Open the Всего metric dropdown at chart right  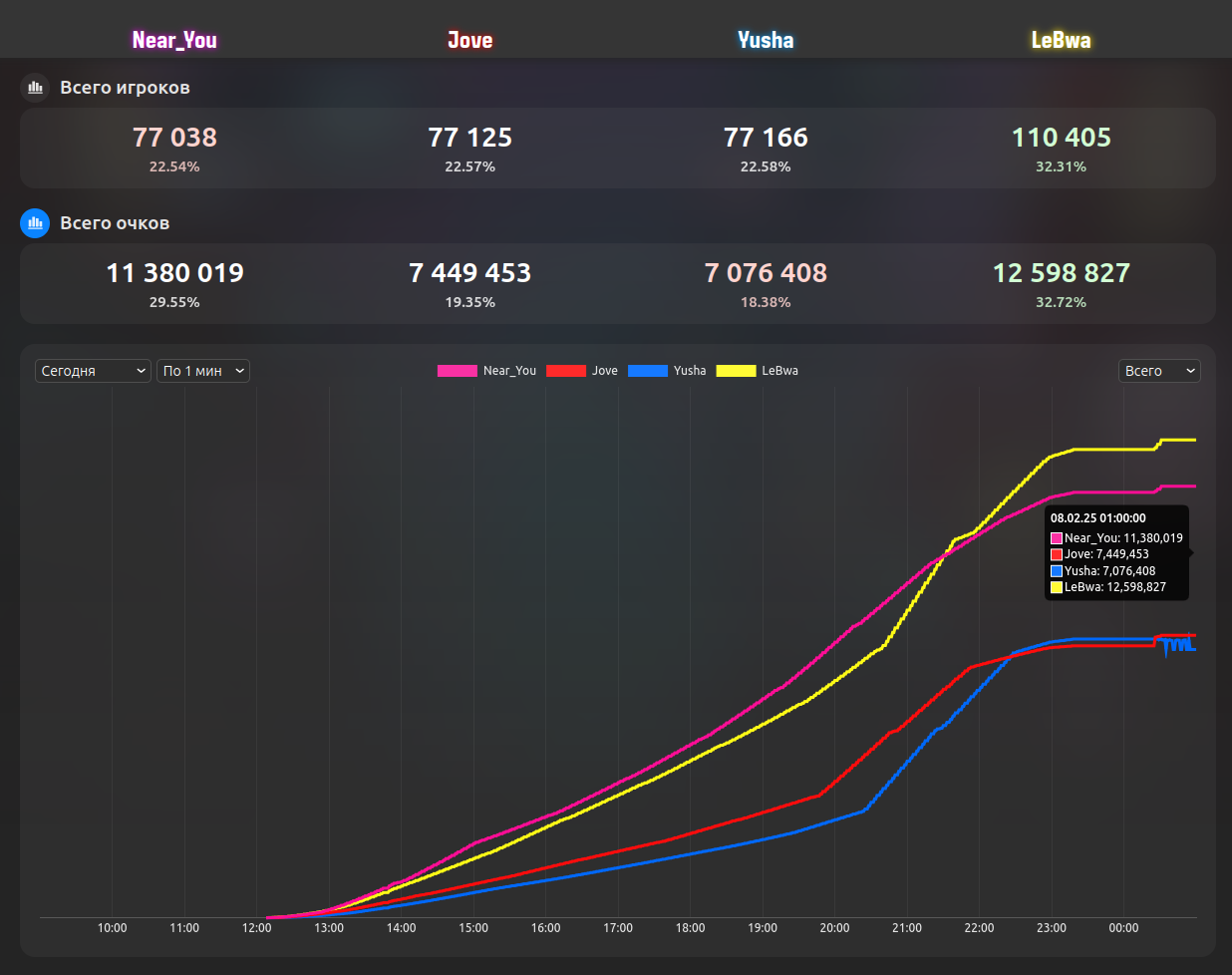coord(1159,371)
